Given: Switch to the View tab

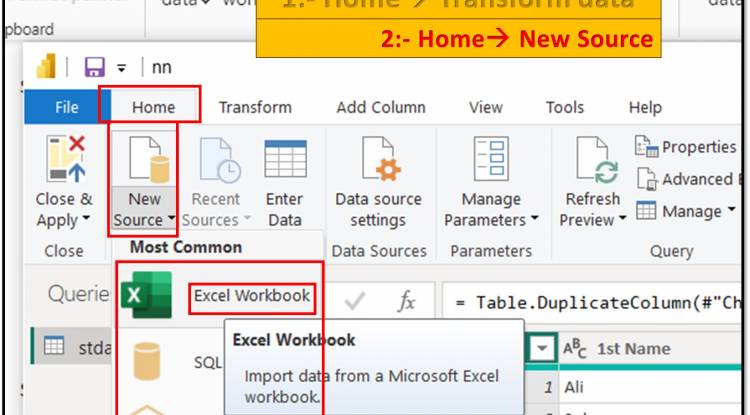Looking at the screenshot, I should click(x=485, y=107).
